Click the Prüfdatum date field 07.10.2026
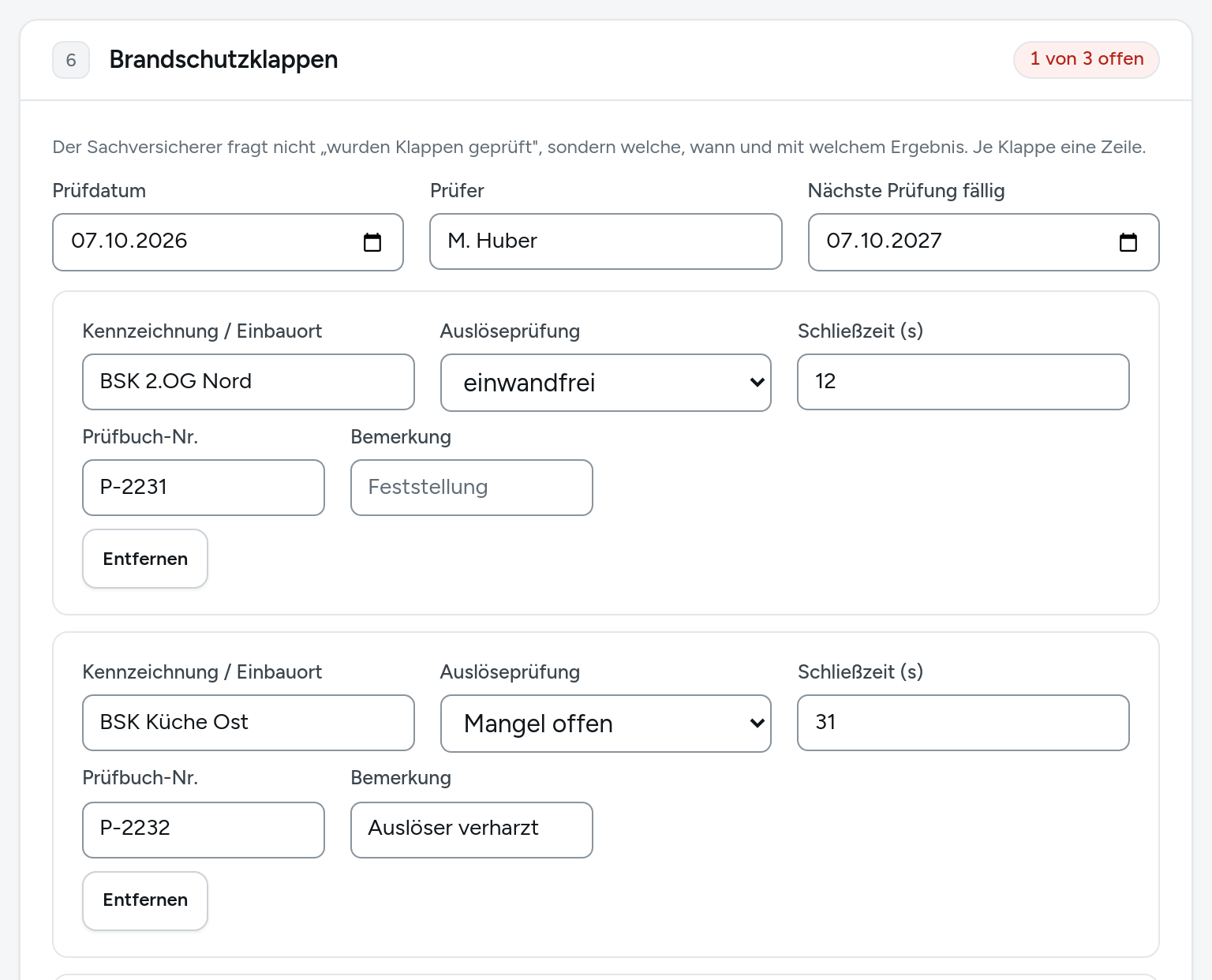1212x980 pixels. [x=228, y=242]
